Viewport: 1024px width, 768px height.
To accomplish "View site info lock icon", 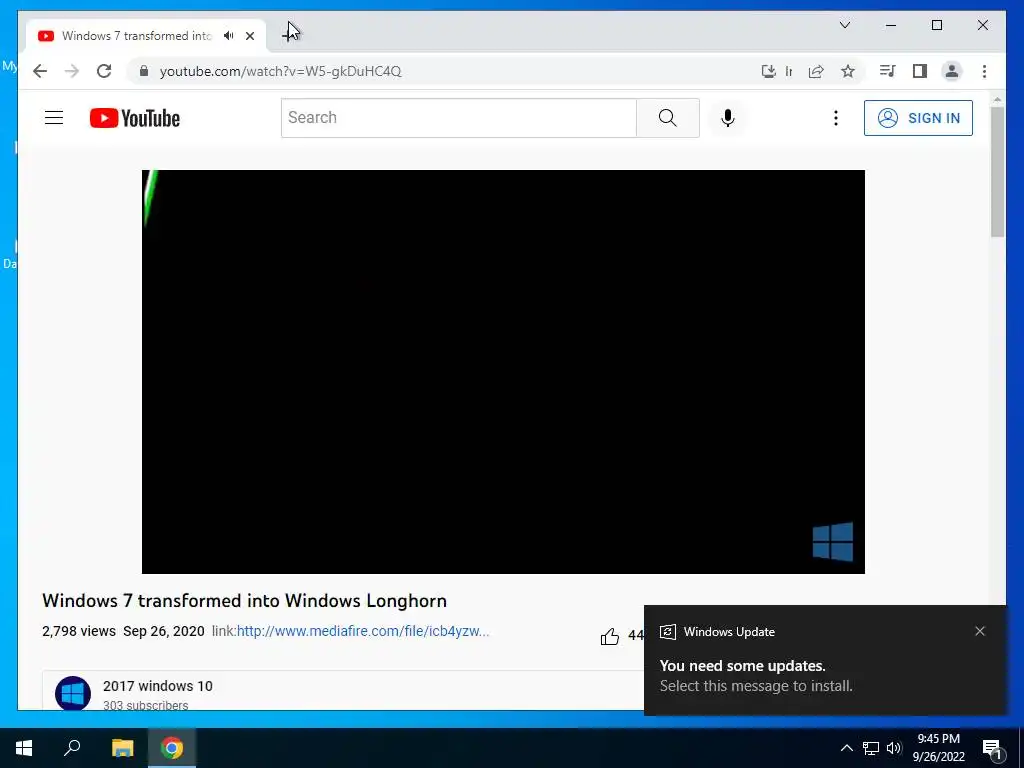I will (x=144, y=71).
